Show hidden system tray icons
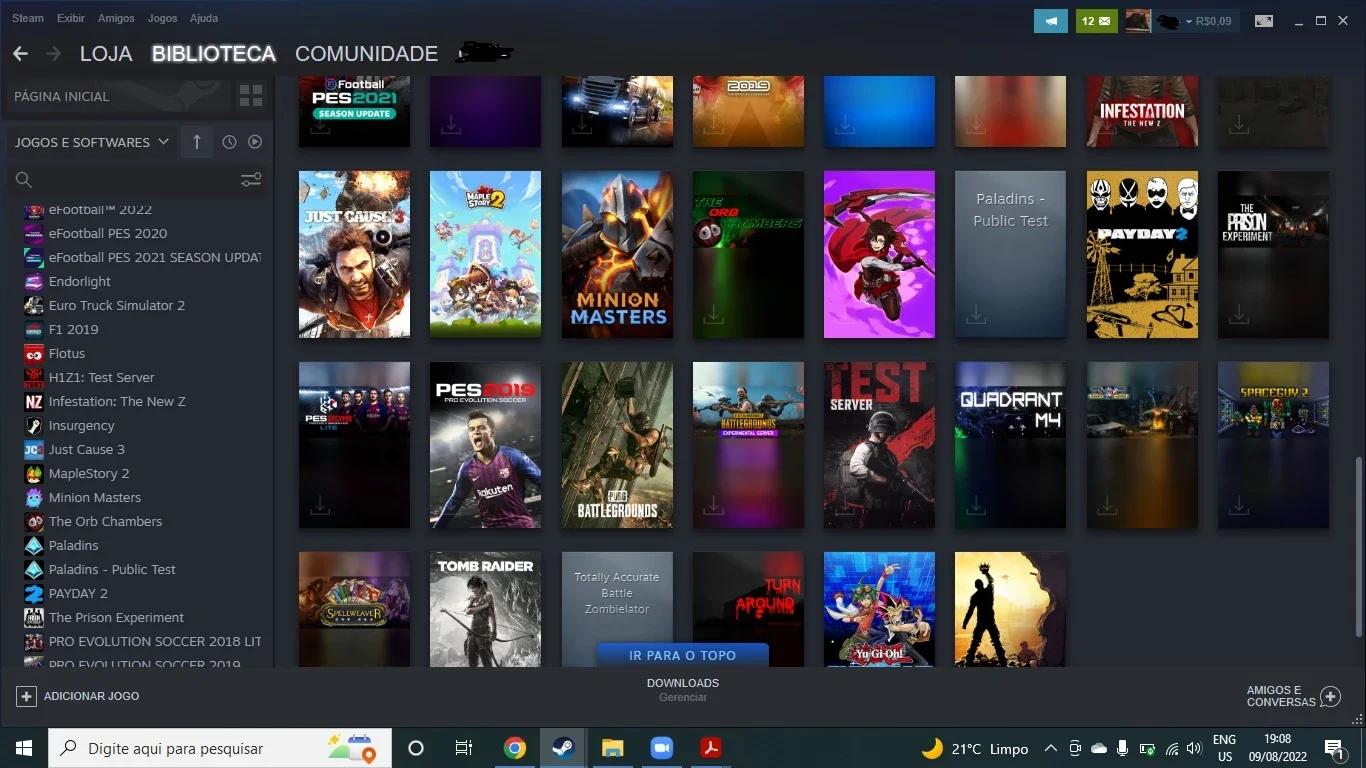The width and height of the screenshot is (1366, 768). point(1050,748)
